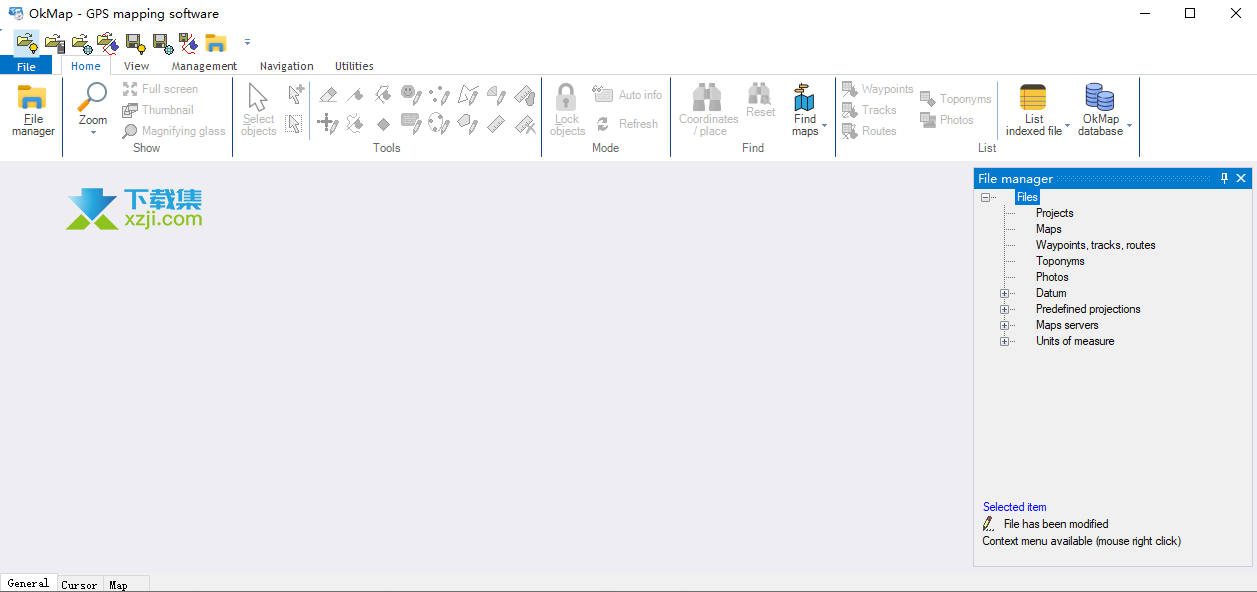Select the Files root tree item
The height and width of the screenshot is (592, 1257).
(x=1027, y=197)
